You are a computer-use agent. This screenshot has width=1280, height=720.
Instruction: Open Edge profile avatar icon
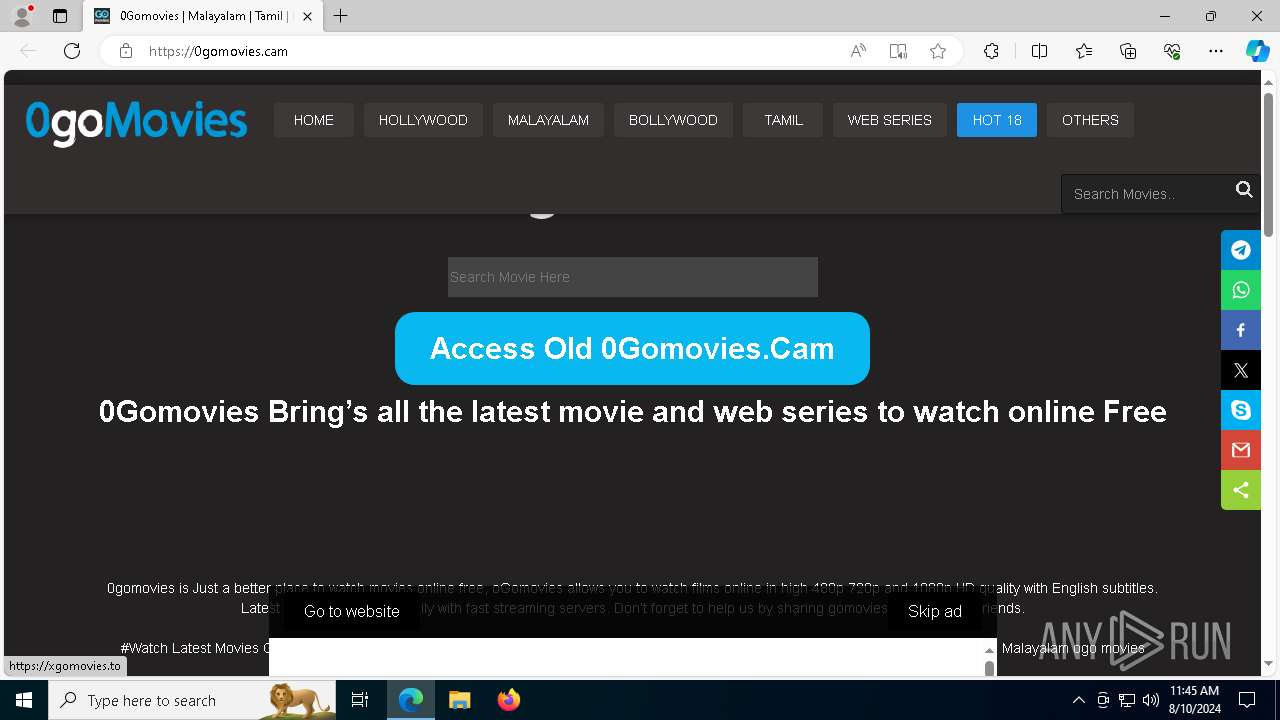pos(22,16)
